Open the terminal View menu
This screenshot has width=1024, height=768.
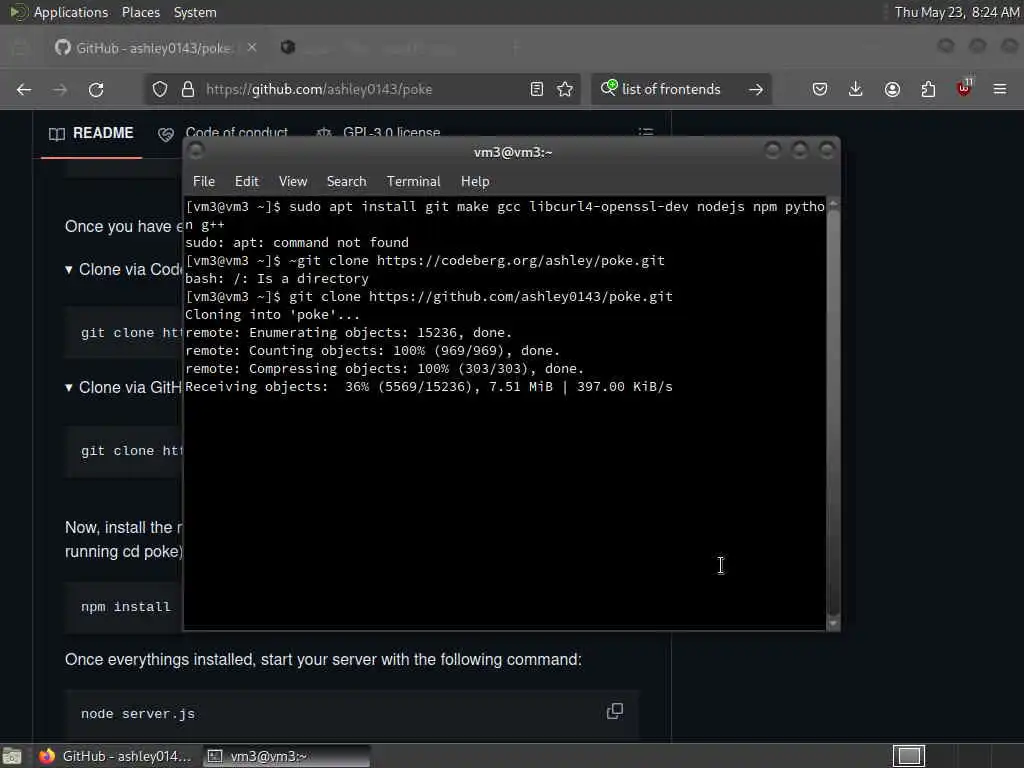293,182
